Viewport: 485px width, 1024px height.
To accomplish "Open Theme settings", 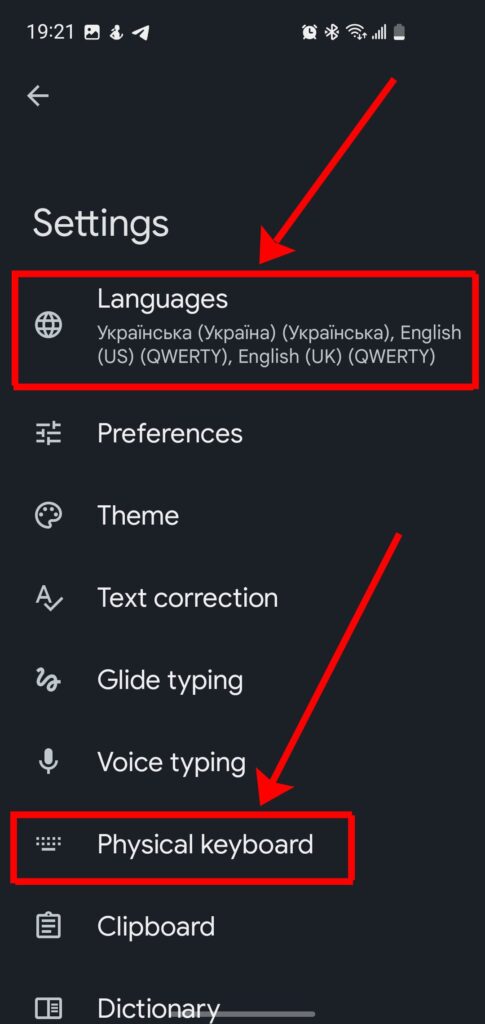I will coord(243,515).
